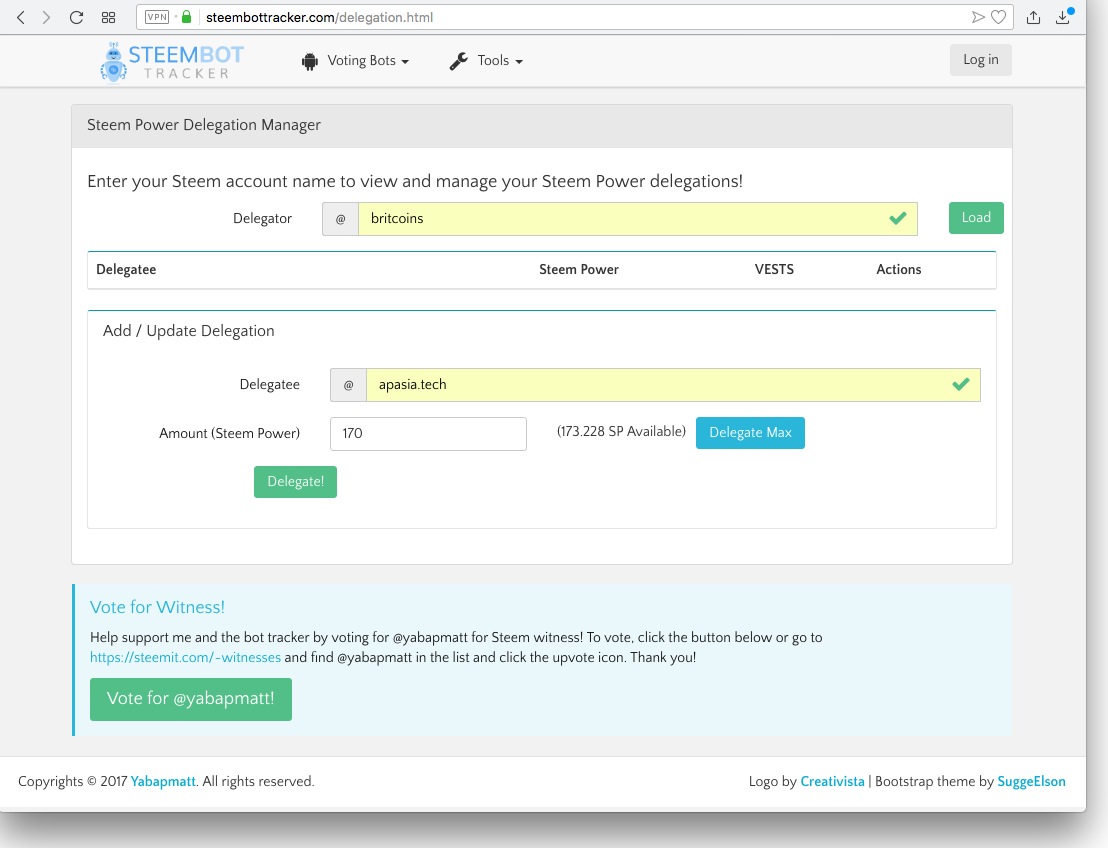Click the Delegator label

(262, 218)
